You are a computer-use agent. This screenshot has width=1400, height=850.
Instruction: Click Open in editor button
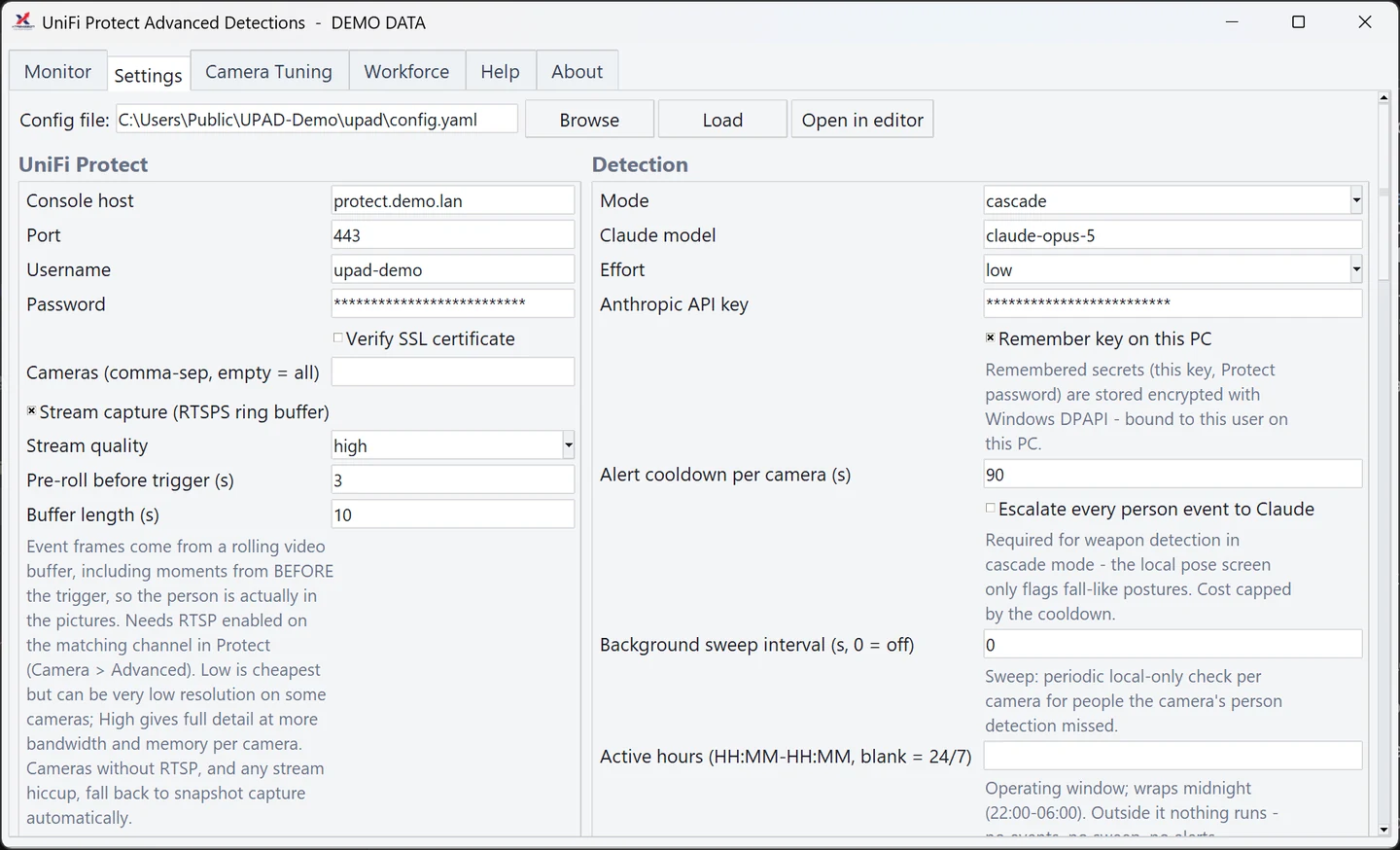862,120
